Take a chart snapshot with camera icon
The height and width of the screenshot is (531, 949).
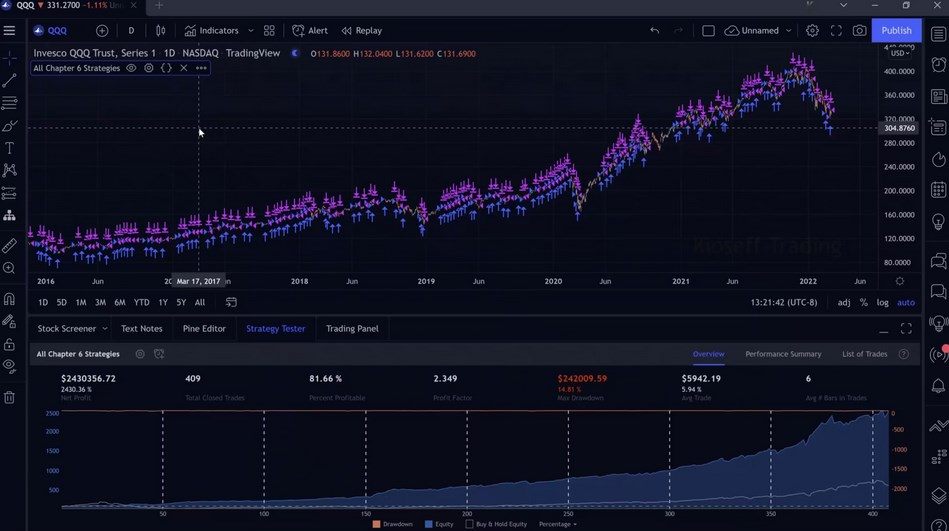pos(859,31)
